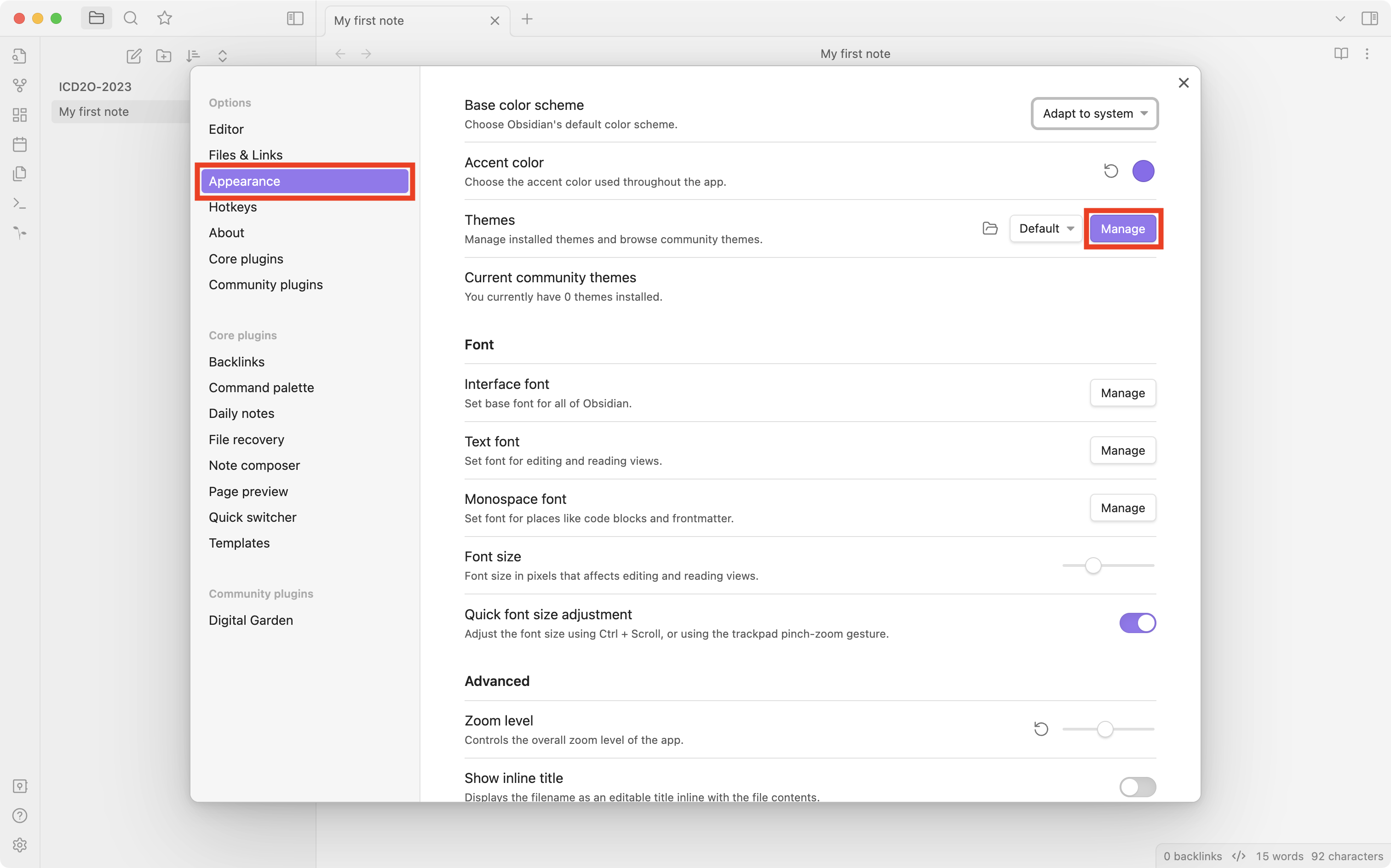This screenshot has height=868, width=1391.
Task: Collapse the left sidebar toggle icon
Action: [295, 18]
